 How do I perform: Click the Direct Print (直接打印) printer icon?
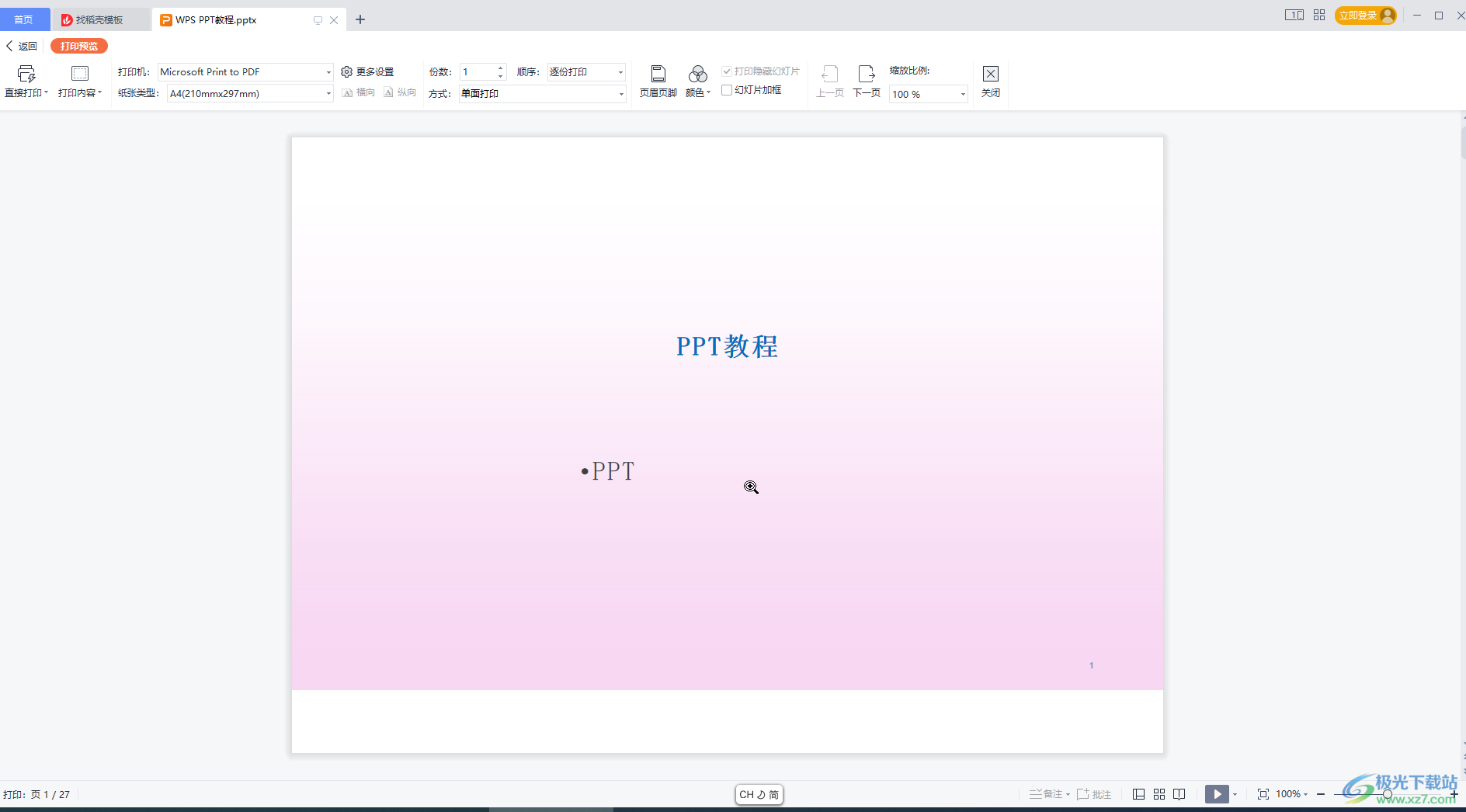(26, 74)
